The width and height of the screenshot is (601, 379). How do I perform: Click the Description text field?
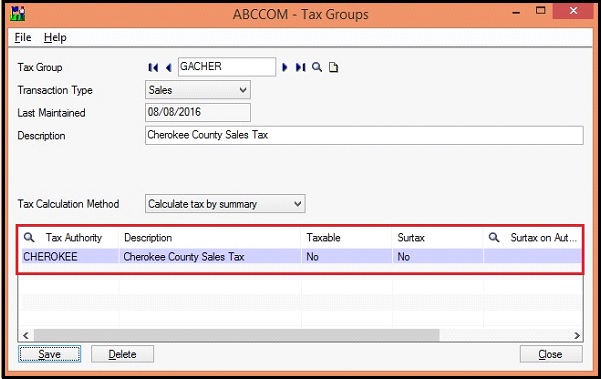pyautogui.click(x=364, y=135)
